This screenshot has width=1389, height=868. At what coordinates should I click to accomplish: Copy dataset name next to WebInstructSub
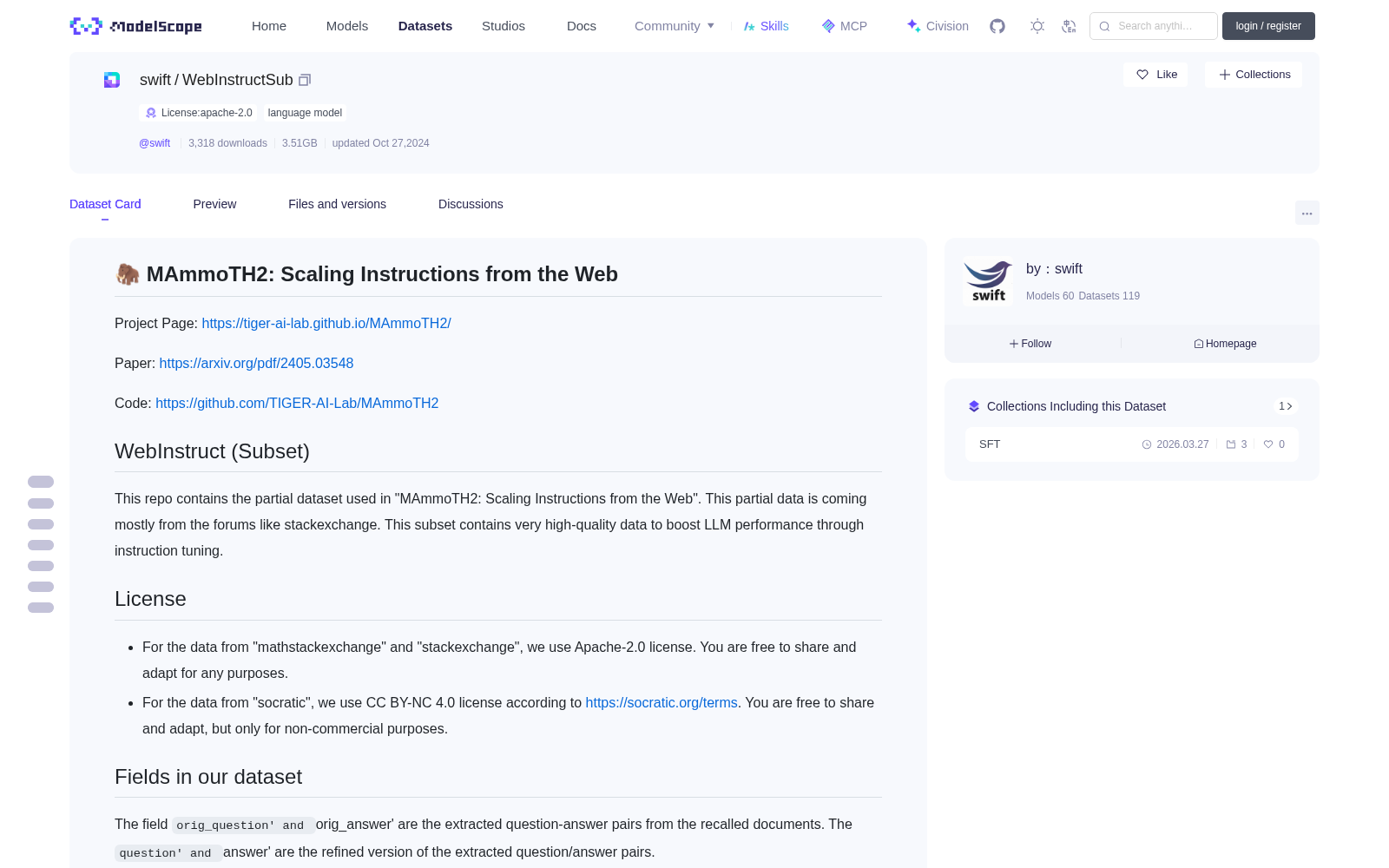pyautogui.click(x=305, y=80)
